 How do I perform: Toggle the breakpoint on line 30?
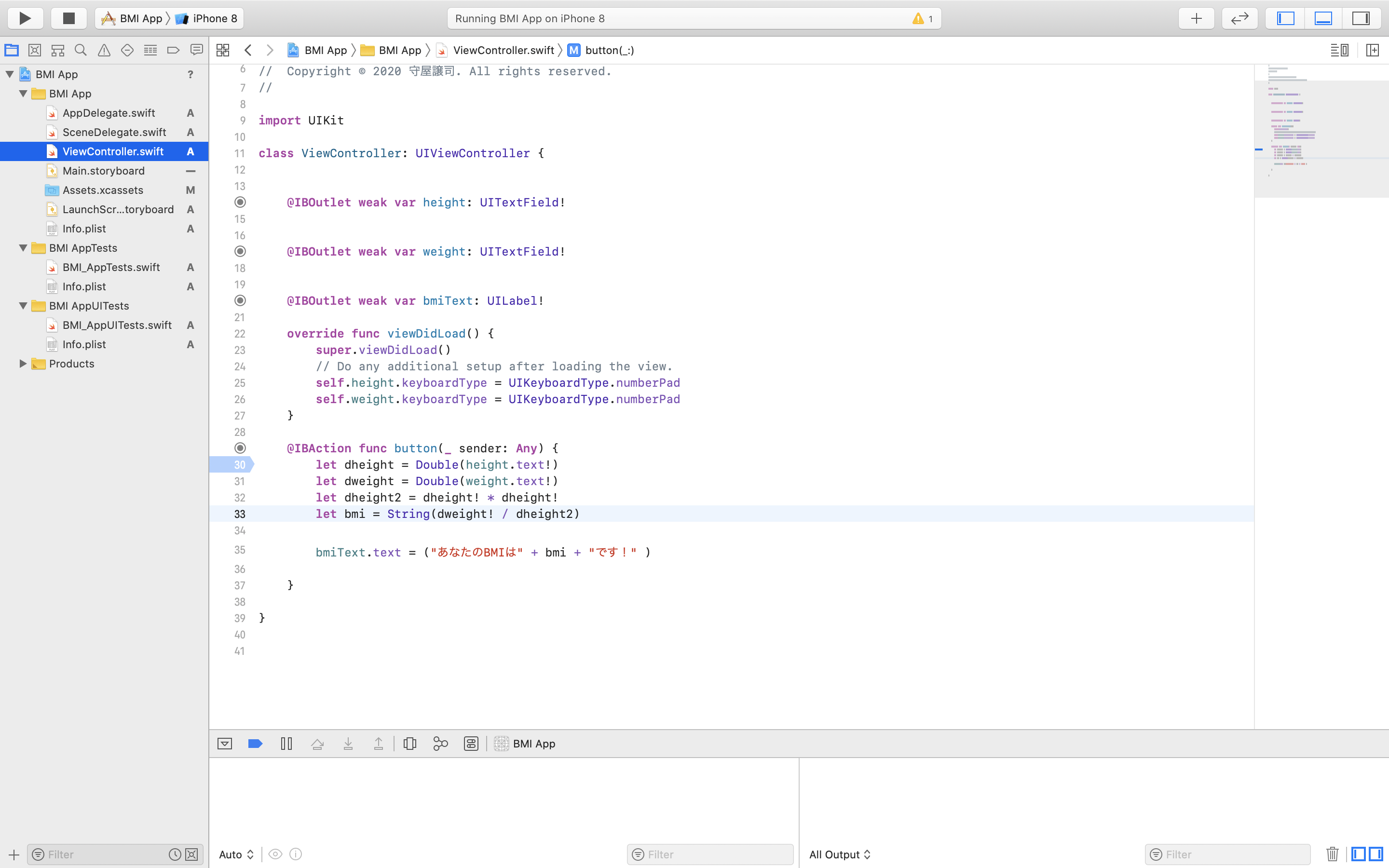232,464
